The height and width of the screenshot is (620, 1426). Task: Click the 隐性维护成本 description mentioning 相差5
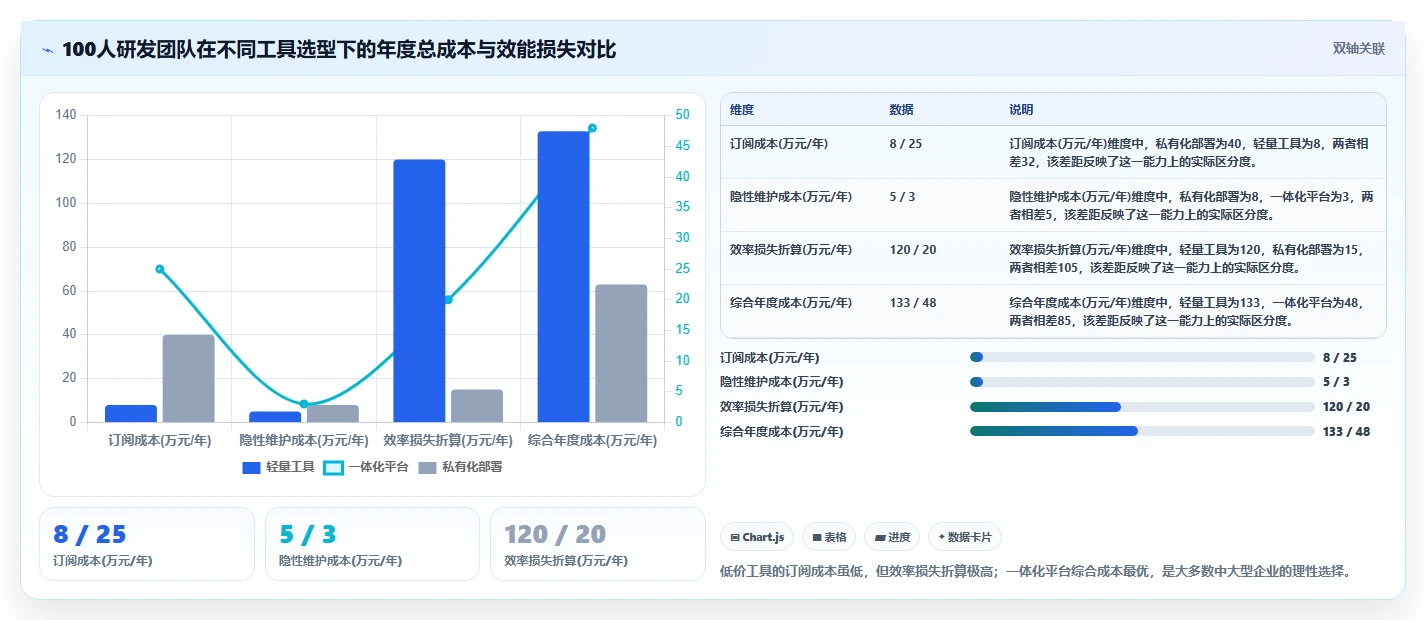tap(1192, 205)
